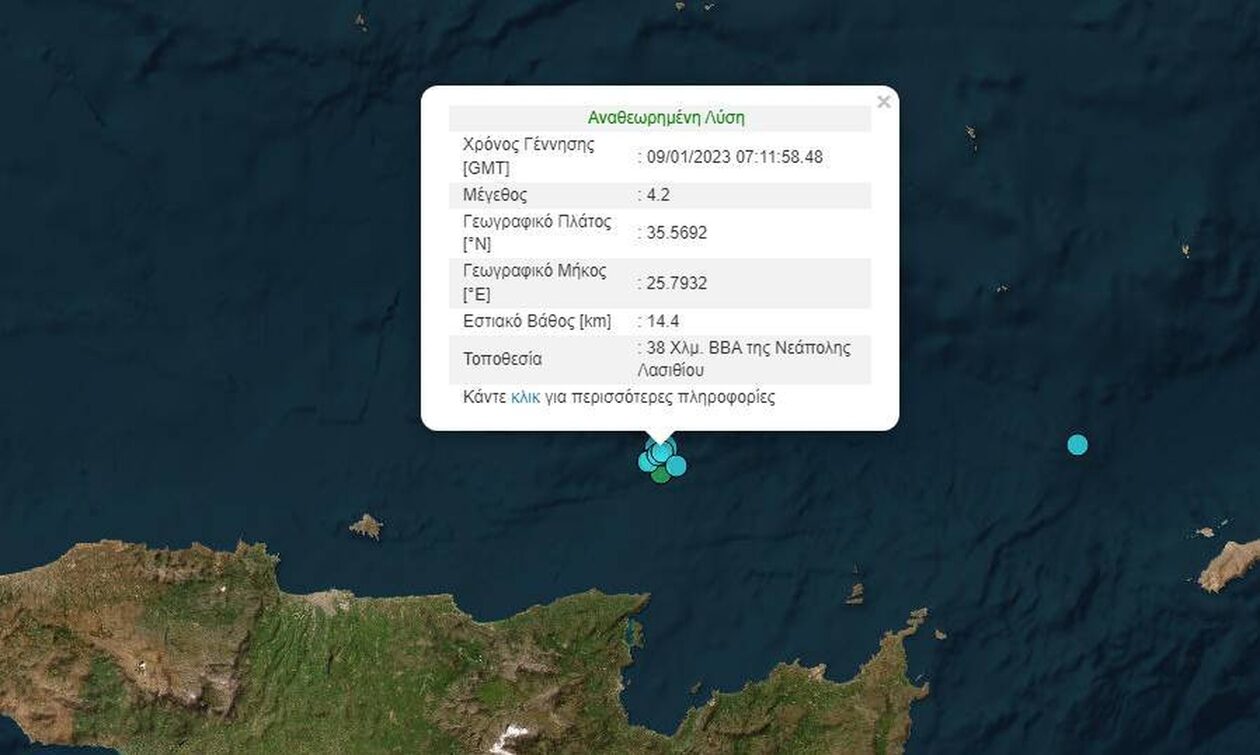Viewport: 1260px width, 755px height.
Task: Click the rightmost cyan marker in the cluster
Action: point(677,465)
